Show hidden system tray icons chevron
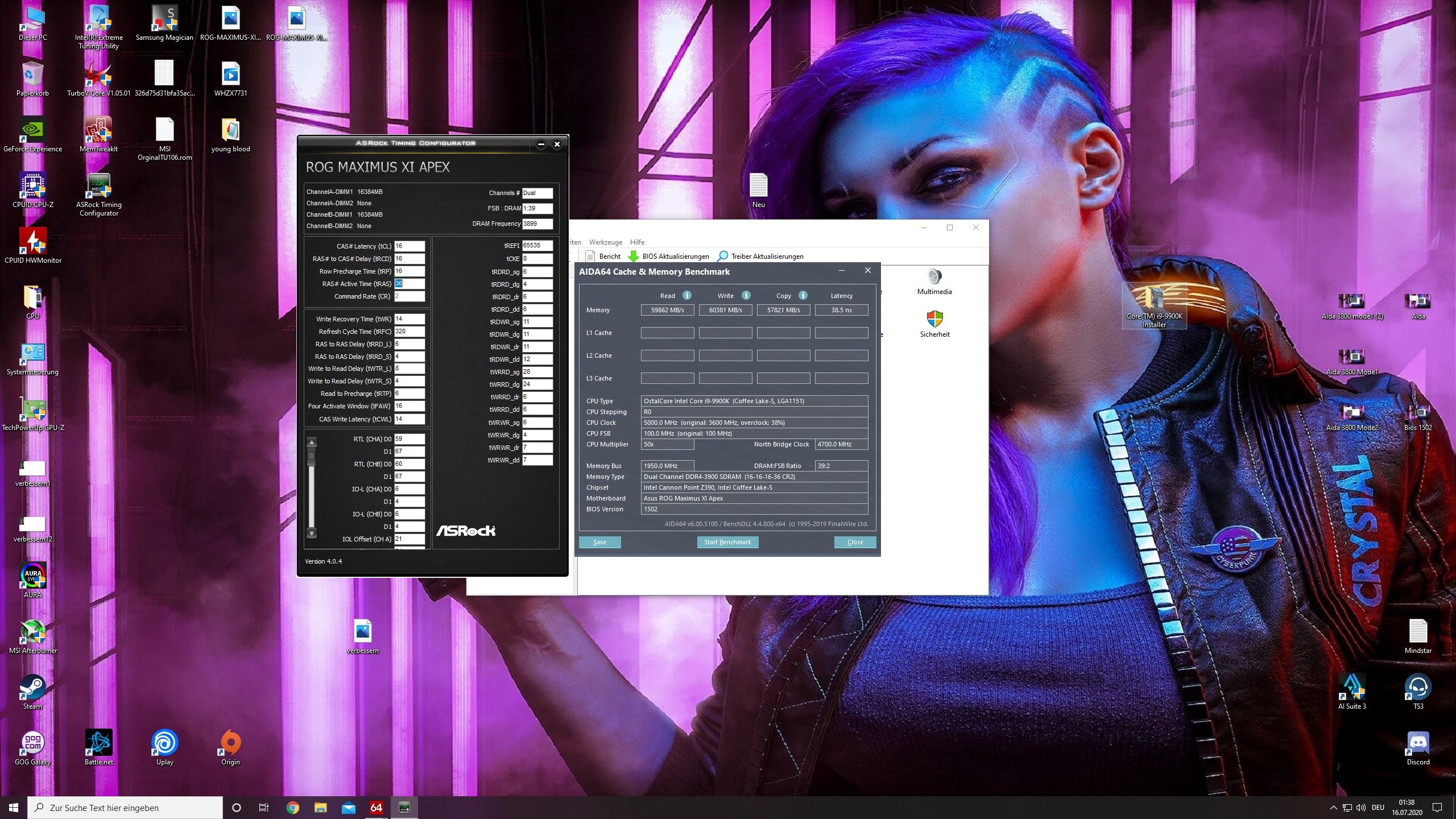1456x819 pixels. (x=1333, y=808)
